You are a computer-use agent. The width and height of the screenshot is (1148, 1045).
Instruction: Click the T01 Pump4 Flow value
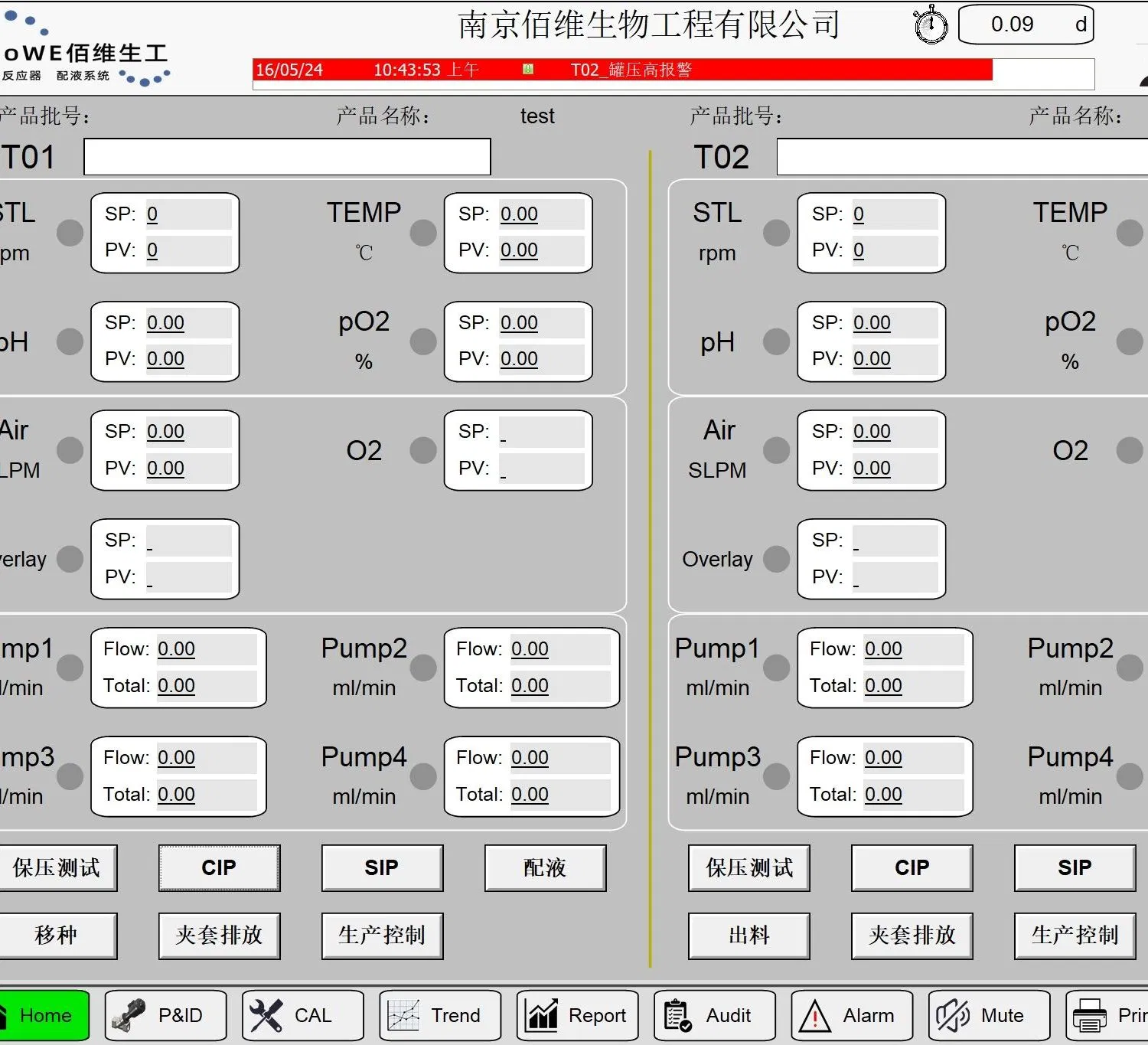[x=559, y=758]
